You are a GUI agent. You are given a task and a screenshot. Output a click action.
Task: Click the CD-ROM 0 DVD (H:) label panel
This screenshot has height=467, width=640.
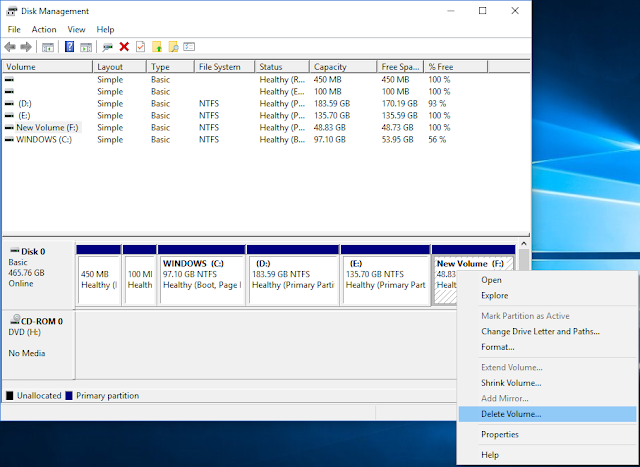39,345
